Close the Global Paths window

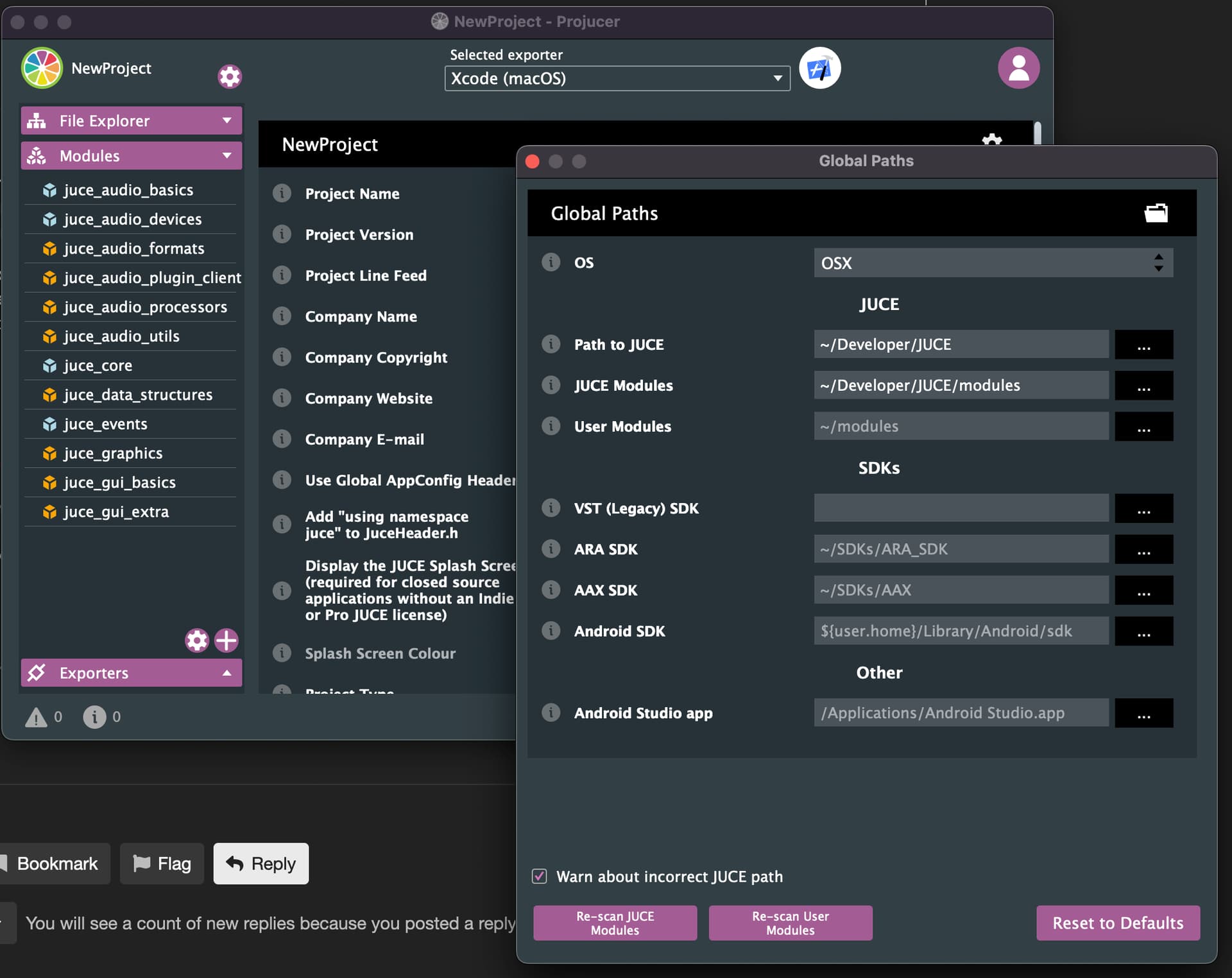[533, 161]
